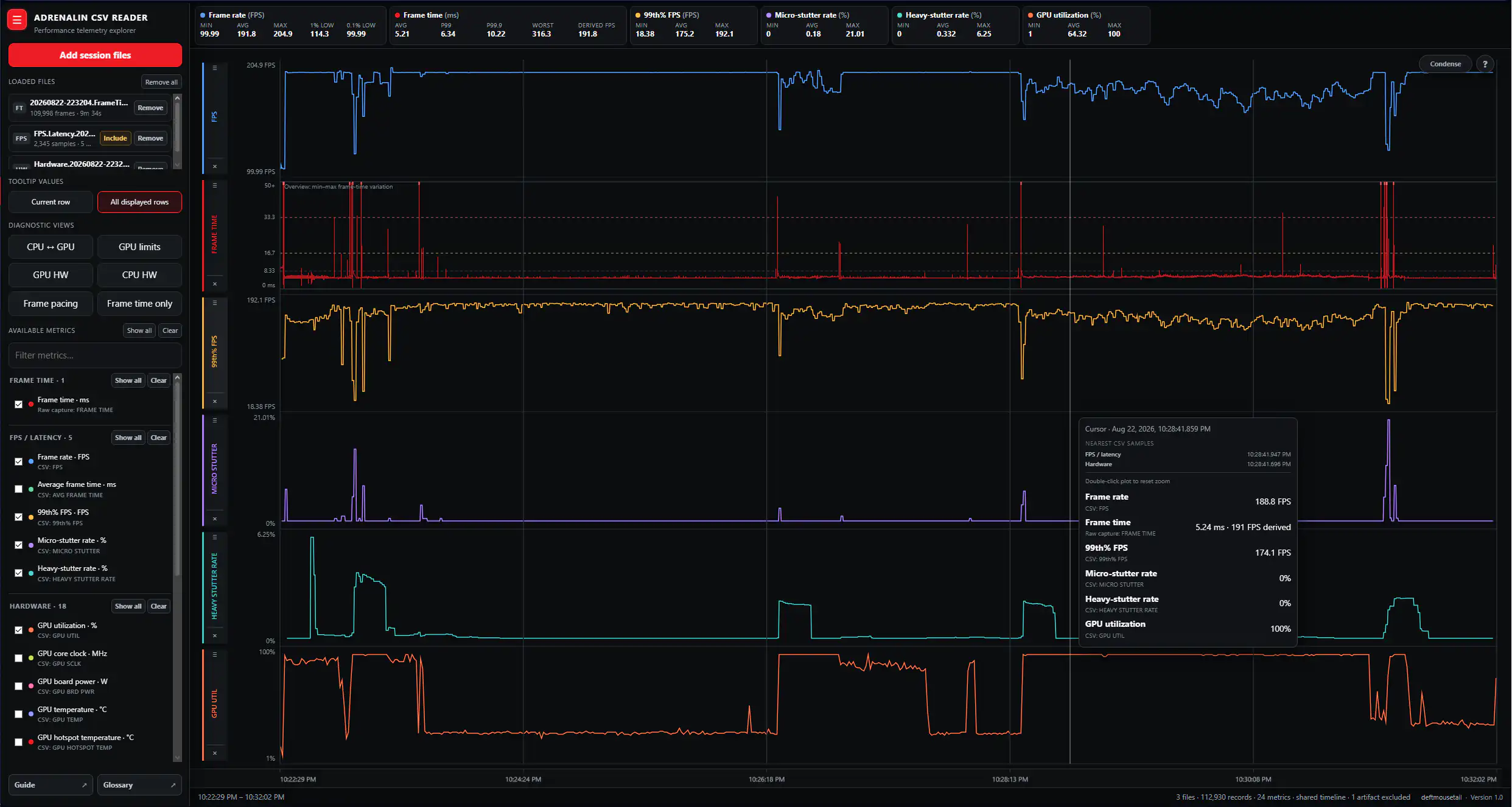Click the 99th% FPS chart drag handle
This screenshot has width=1512, height=807.
click(214, 302)
